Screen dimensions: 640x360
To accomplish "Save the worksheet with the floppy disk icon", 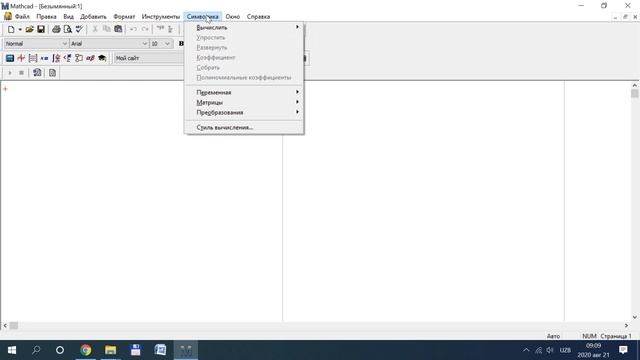I will (x=41, y=29).
